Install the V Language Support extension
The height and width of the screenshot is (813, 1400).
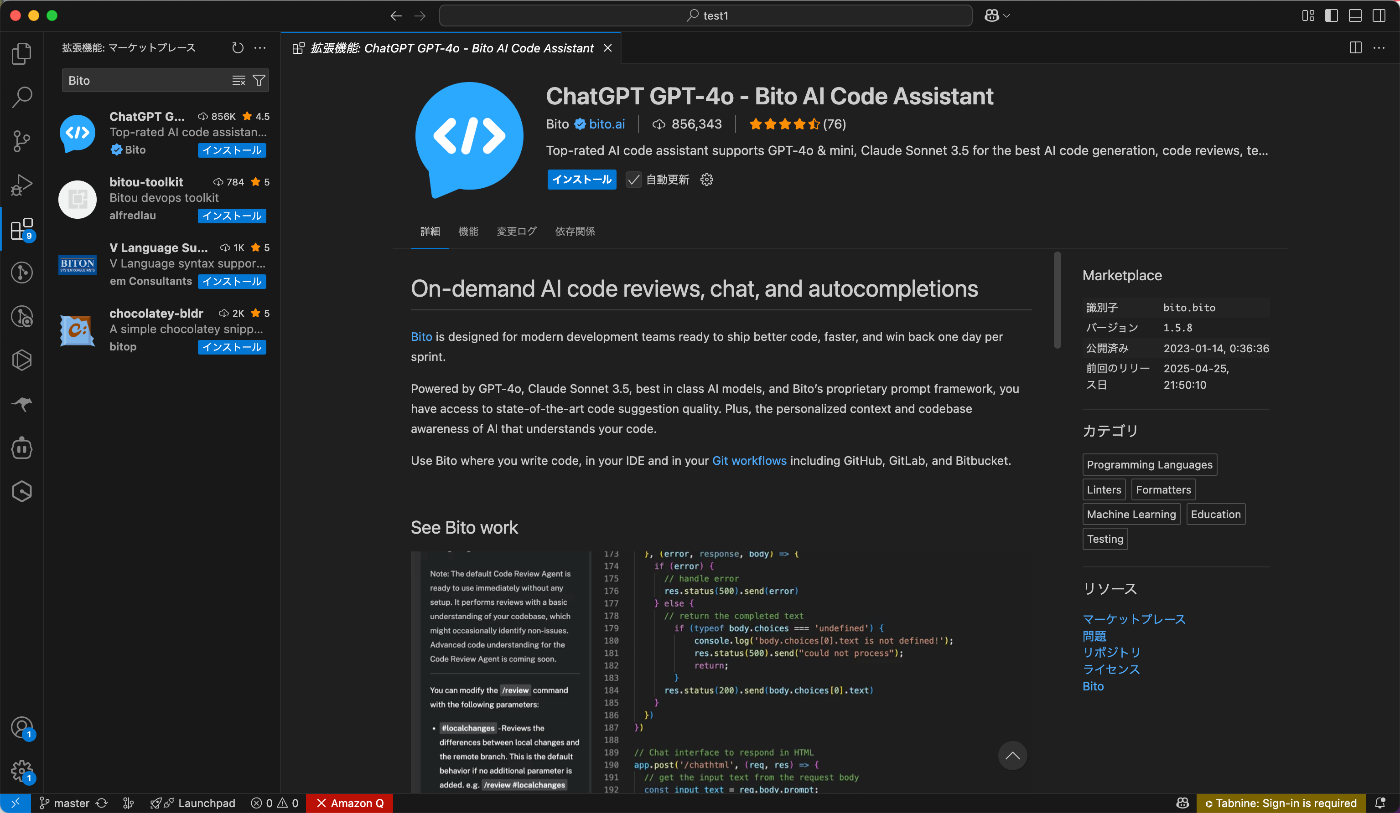(x=231, y=281)
